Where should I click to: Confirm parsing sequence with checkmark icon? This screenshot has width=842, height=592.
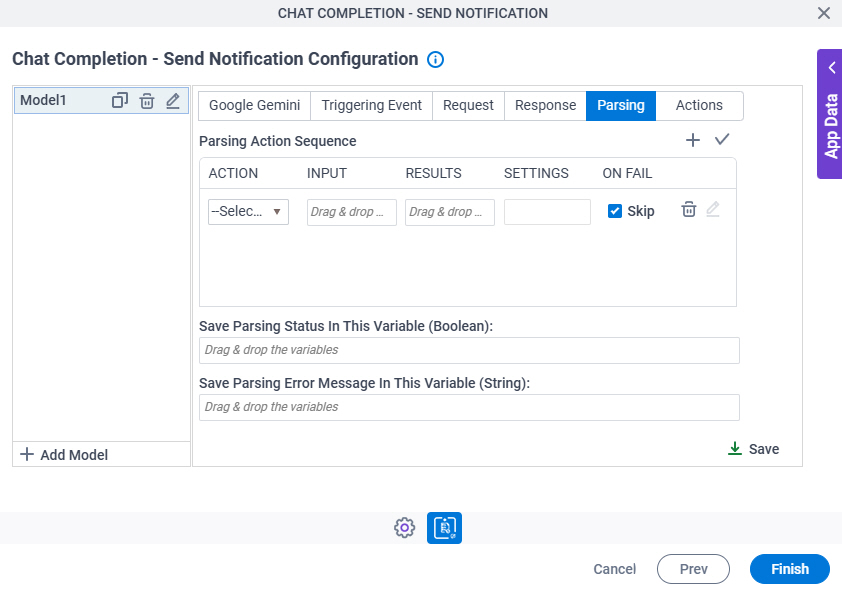point(722,140)
